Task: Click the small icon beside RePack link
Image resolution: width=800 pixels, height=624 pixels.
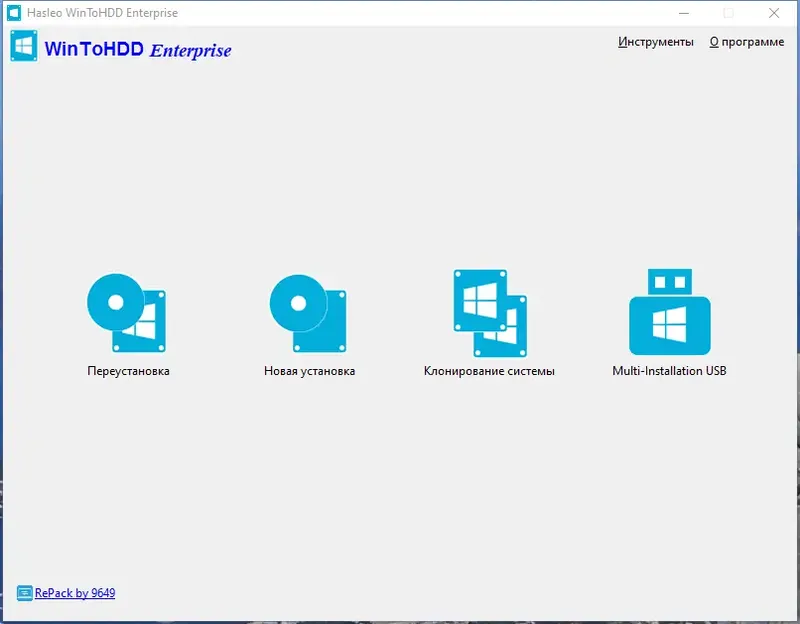Action: click(24, 593)
